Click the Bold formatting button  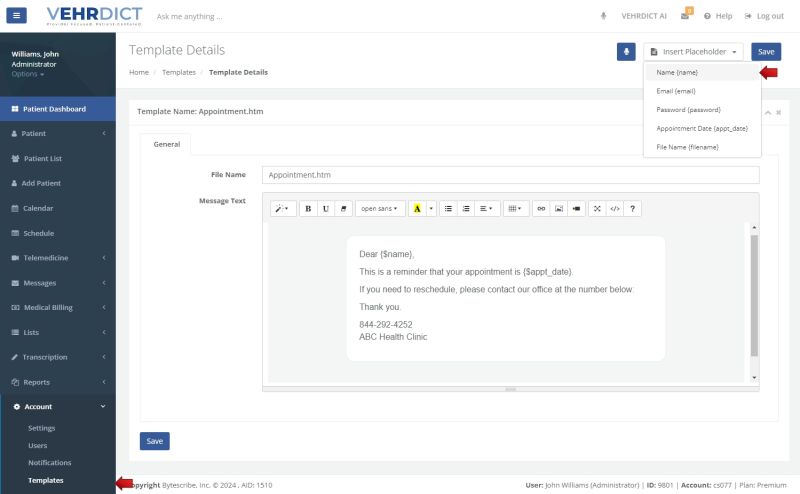tap(308, 209)
